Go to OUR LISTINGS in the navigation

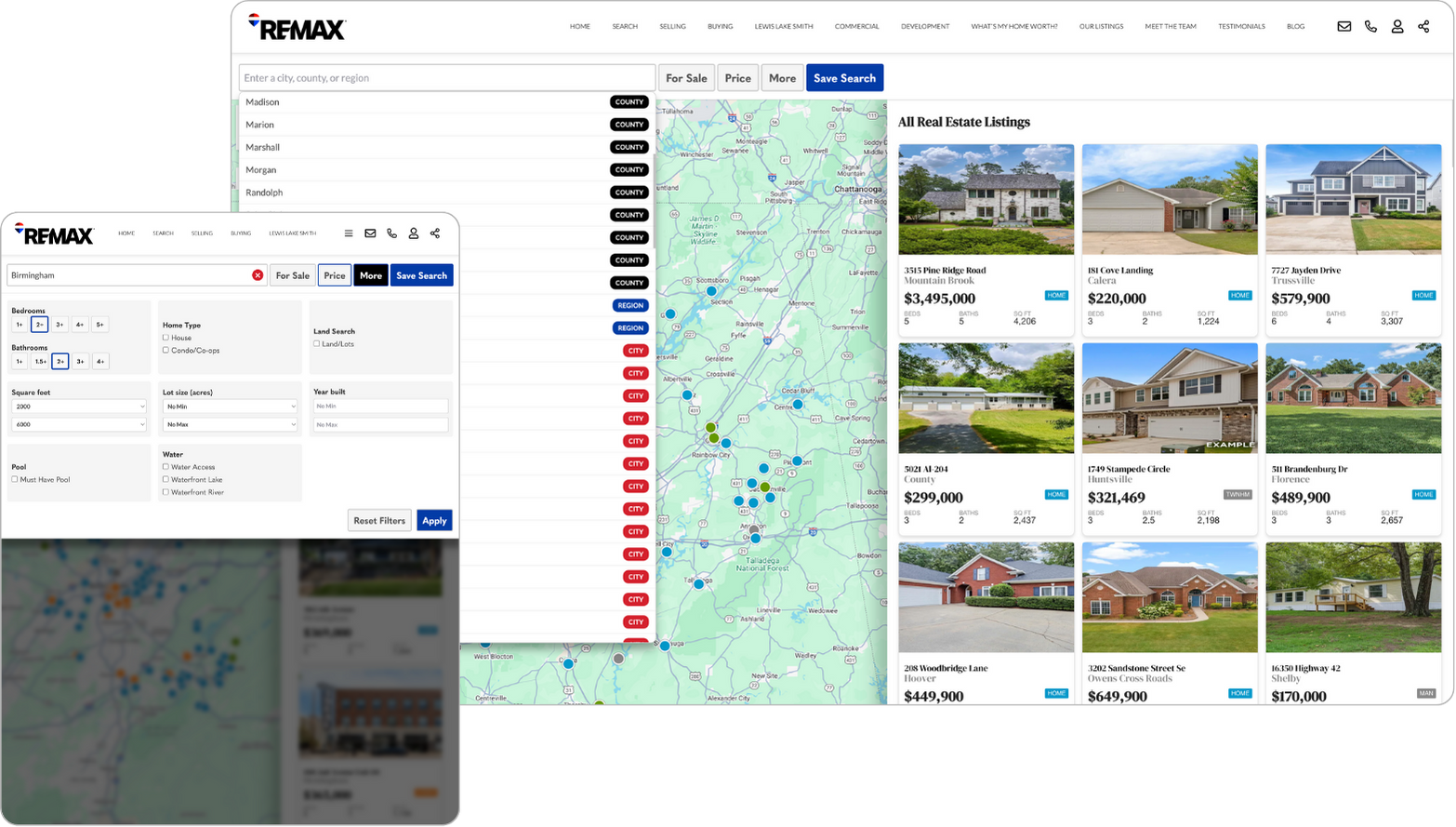point(1101,27)
